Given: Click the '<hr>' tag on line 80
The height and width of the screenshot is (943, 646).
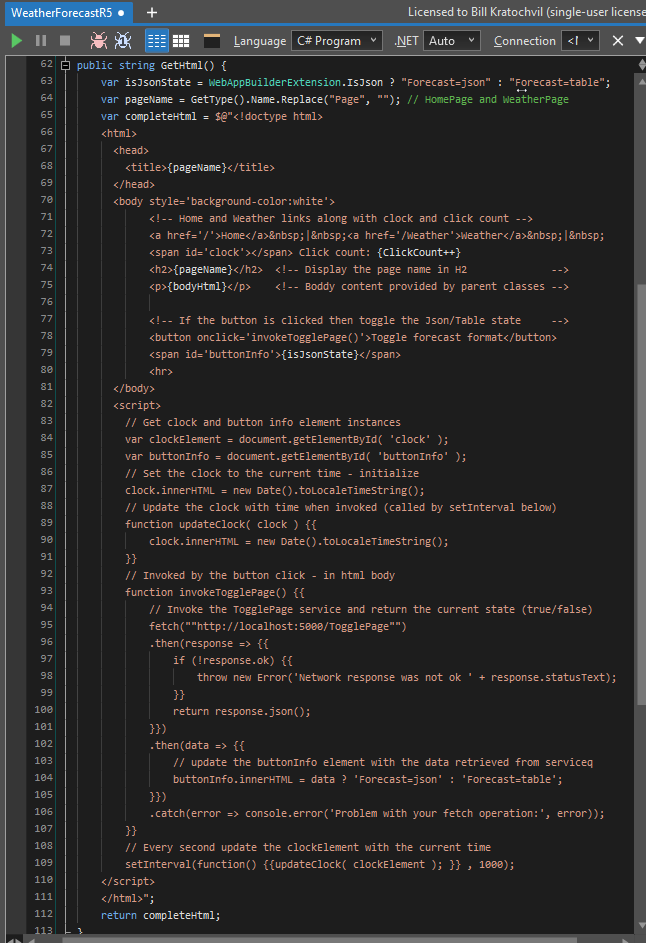Looking at the screenshot, I should tap(161, 372).
